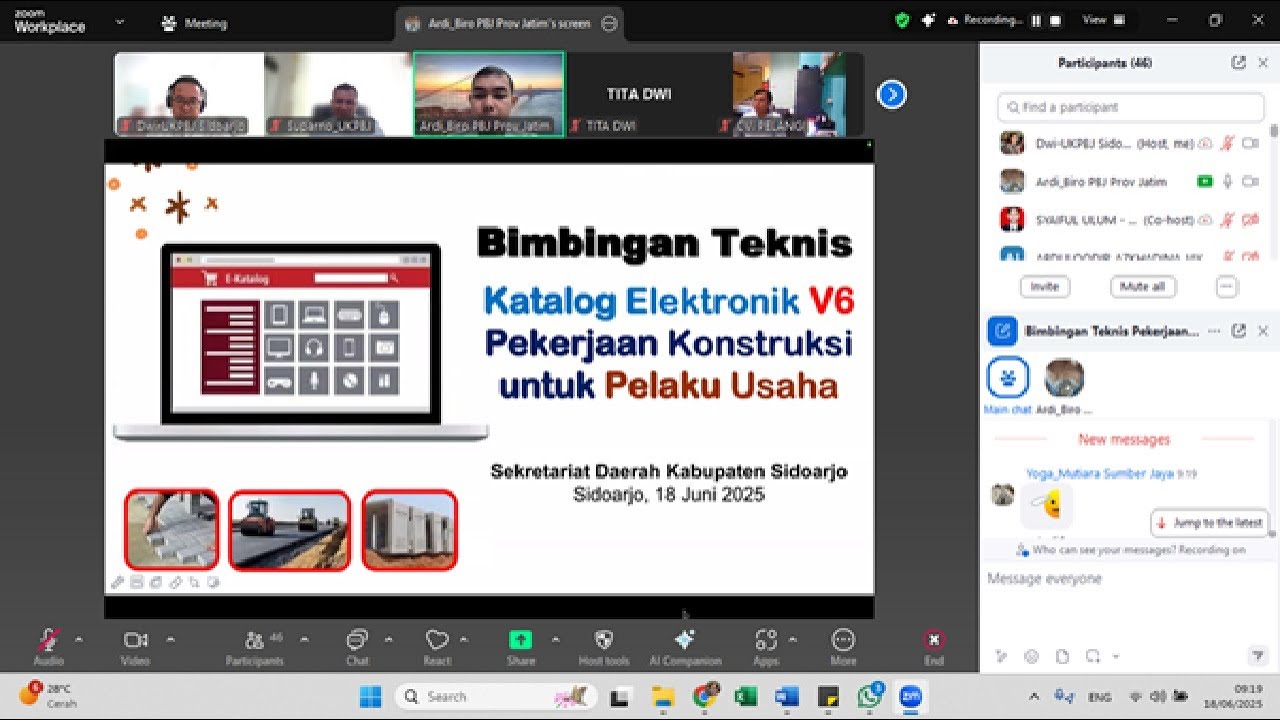
Task: Pause the recording
Action: [x=1036, y=20]
